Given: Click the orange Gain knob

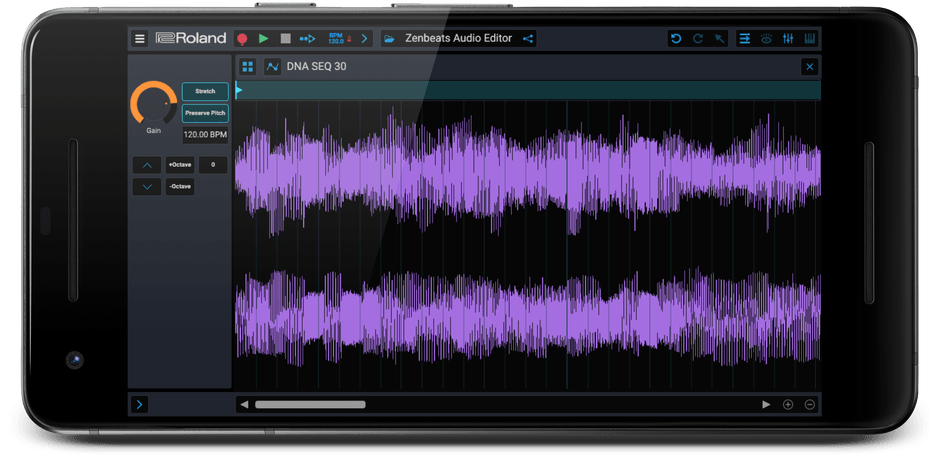Looking at the screenshot, I should tap(152, 103).
